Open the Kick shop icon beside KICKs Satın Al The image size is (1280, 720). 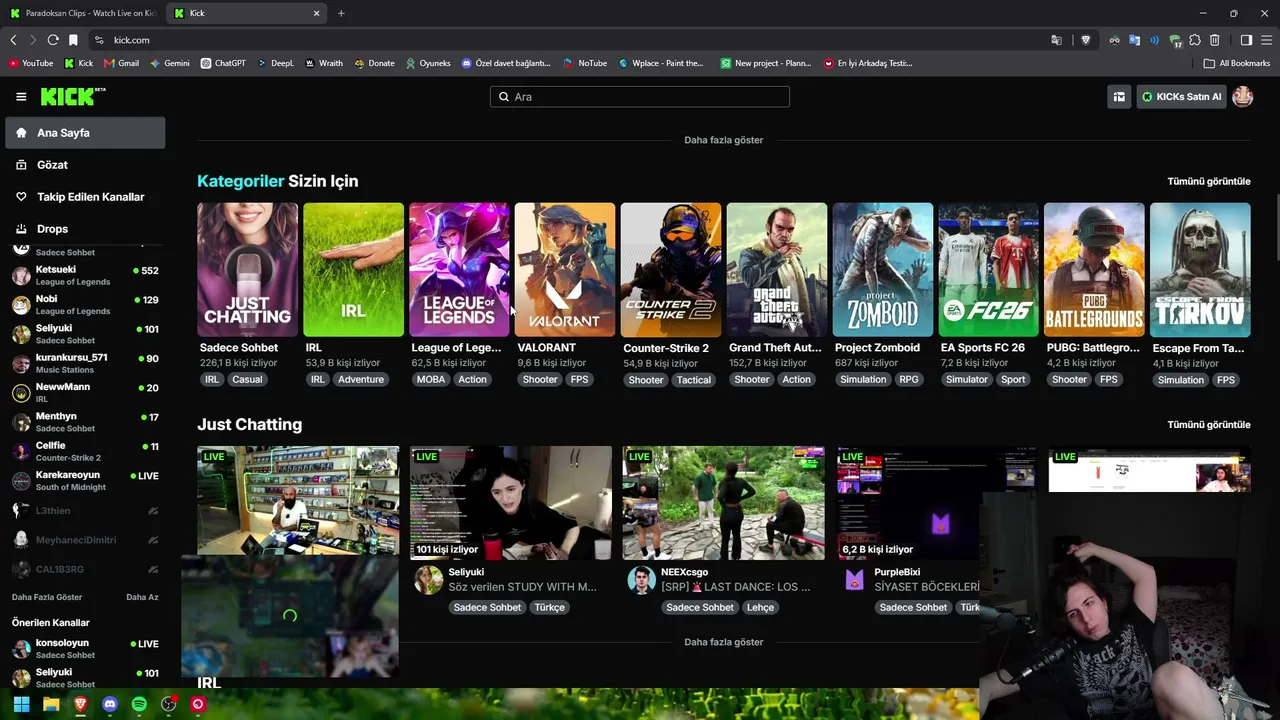(x=1119, y=97)
